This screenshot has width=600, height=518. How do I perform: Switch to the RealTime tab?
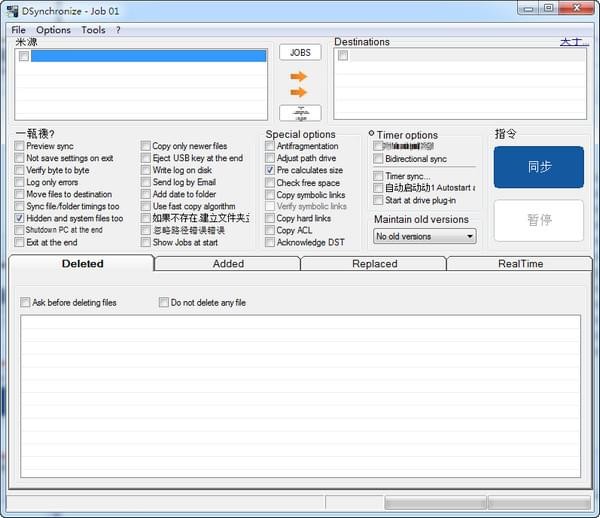[519, 264]
